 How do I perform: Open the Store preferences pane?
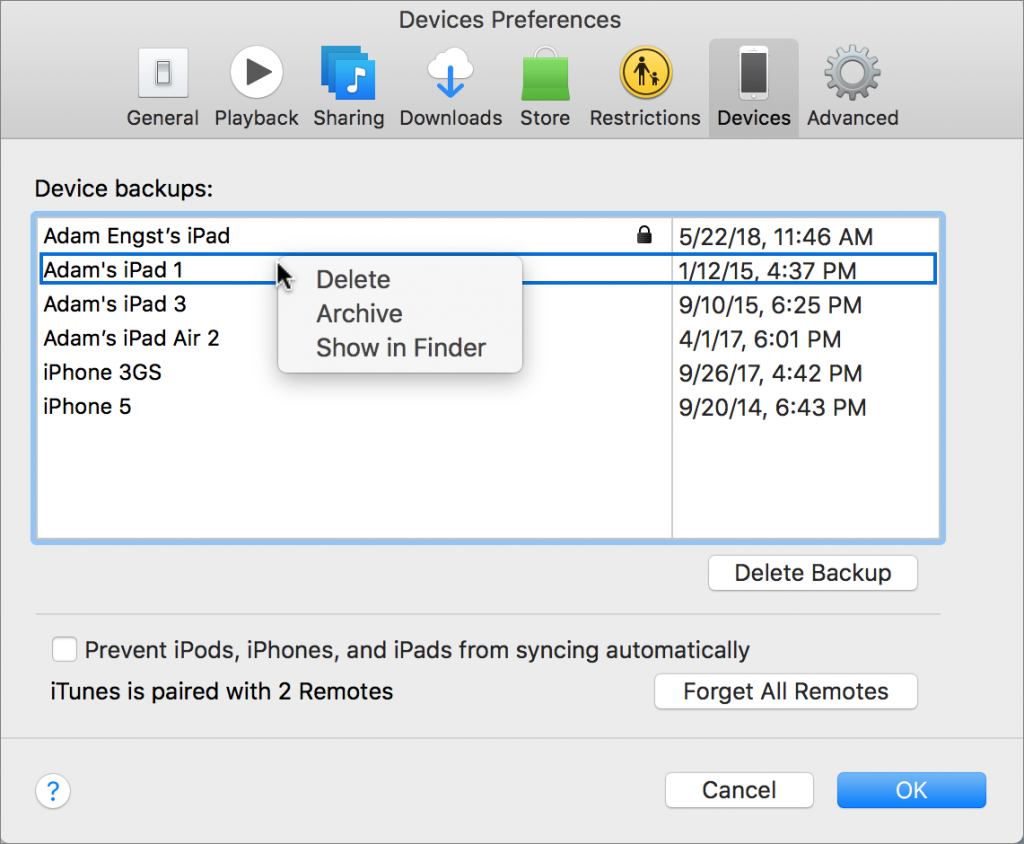pos(545,87)
